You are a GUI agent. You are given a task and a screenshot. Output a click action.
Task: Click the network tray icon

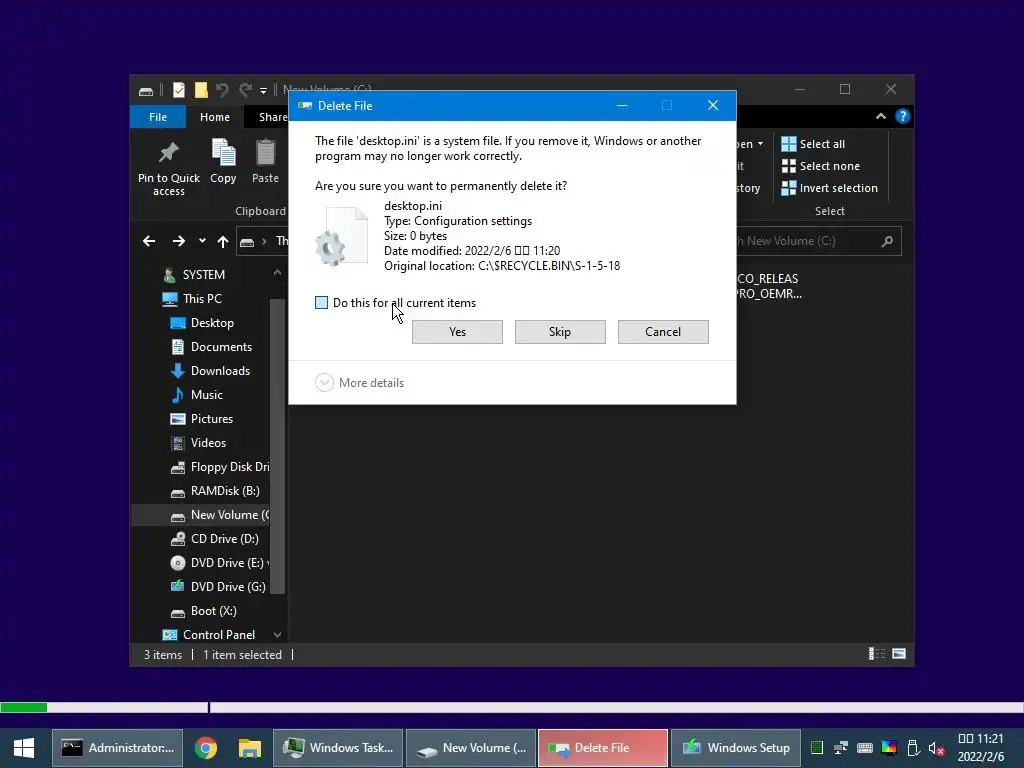840,748
